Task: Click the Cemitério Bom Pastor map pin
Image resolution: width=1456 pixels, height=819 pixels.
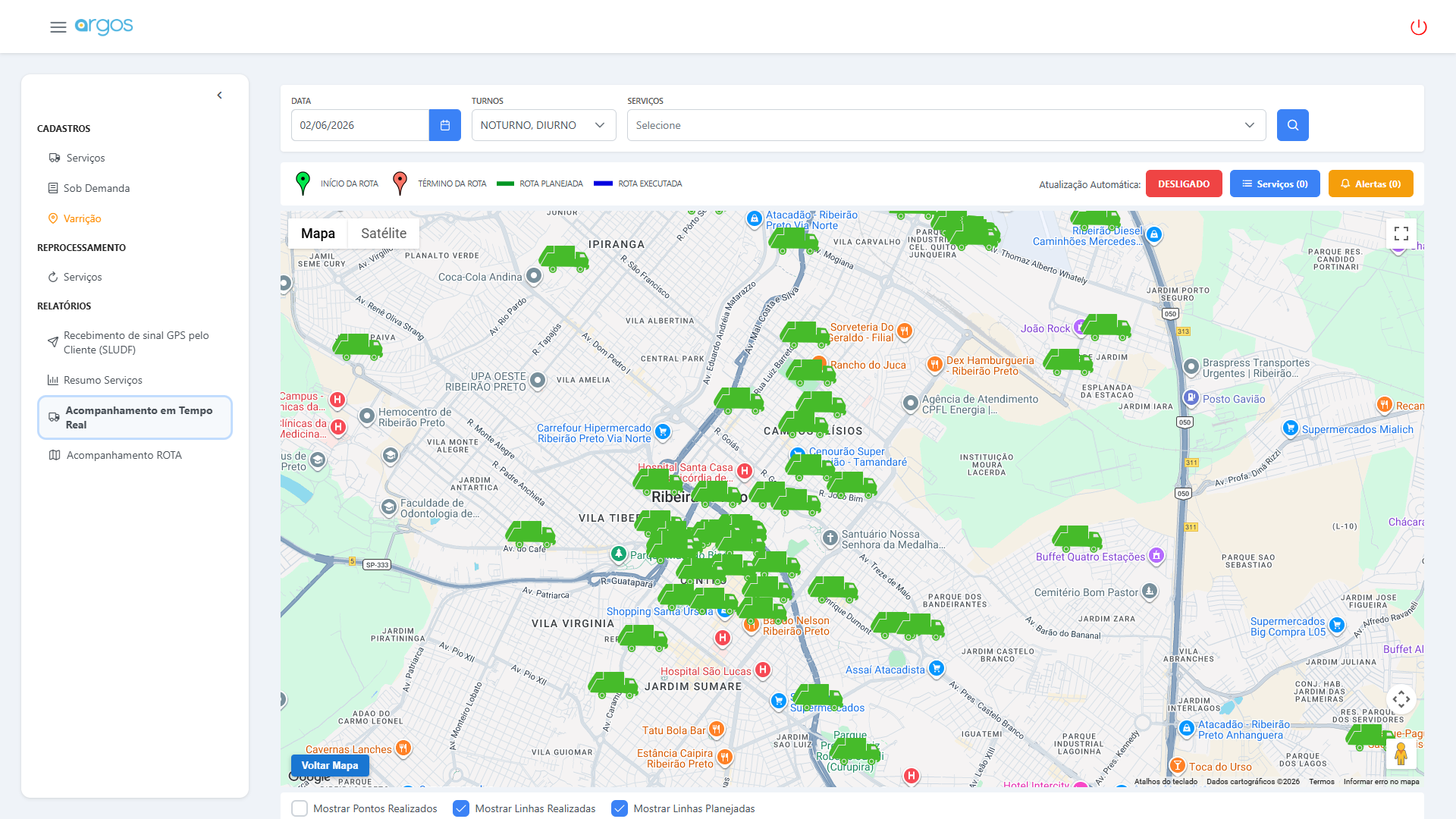Action: [x=1150, y=591]
